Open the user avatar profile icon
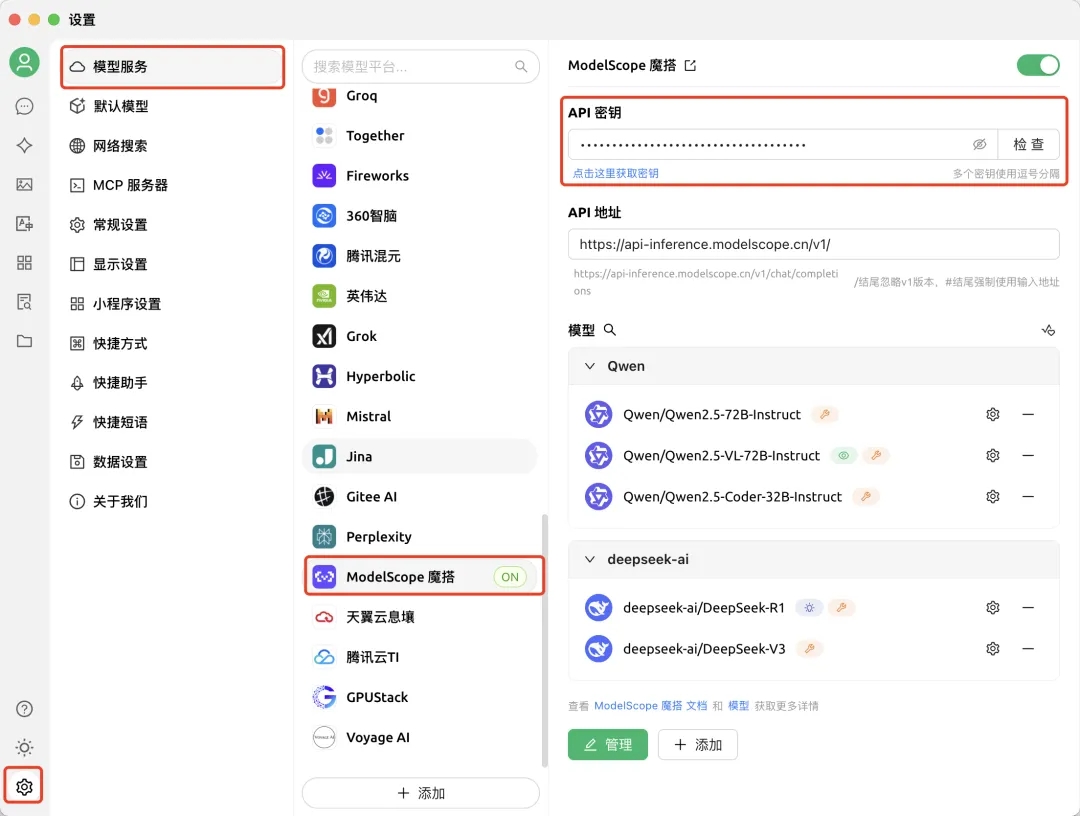 pos(24,63)
